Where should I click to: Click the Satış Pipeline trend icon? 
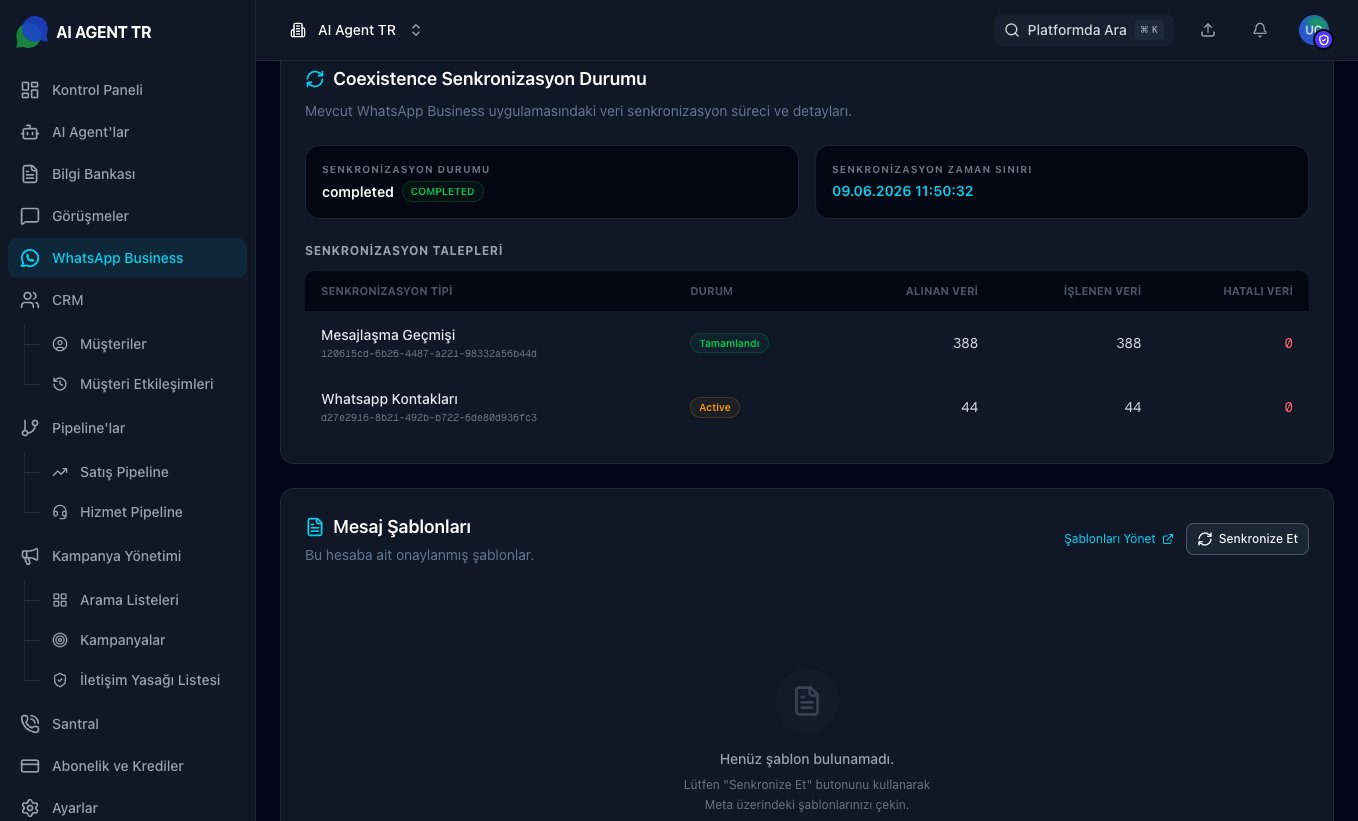60,472
